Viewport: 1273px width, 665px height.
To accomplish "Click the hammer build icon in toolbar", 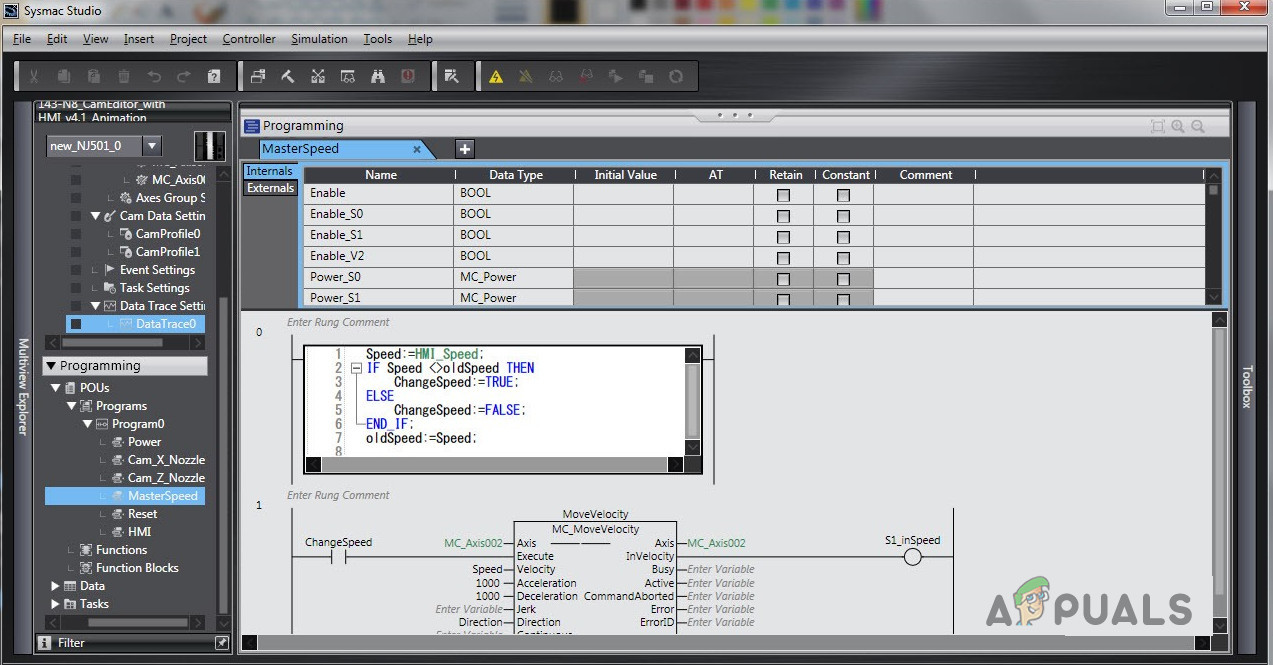I will [x=288, y=76].
